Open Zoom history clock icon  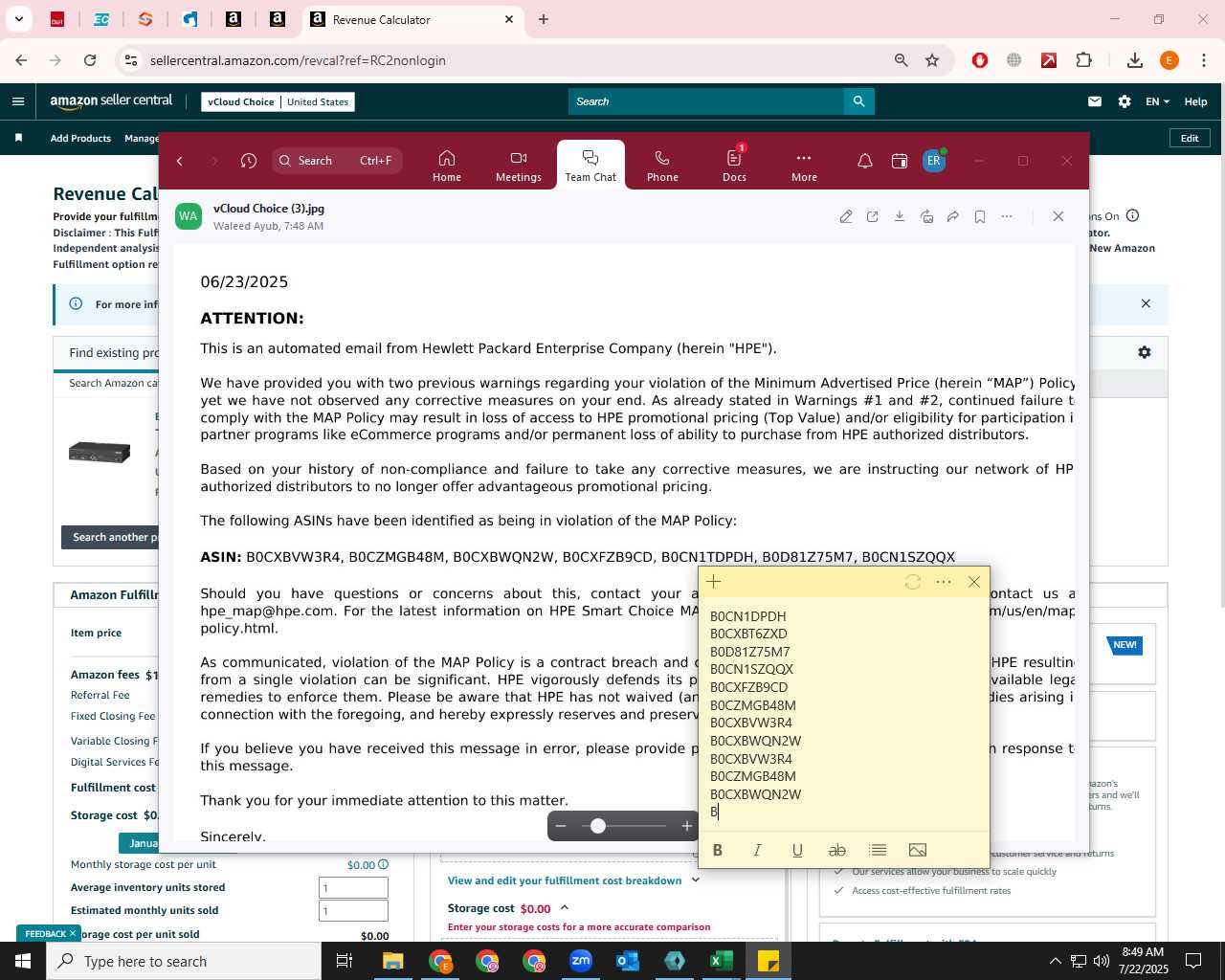point(249,161)
